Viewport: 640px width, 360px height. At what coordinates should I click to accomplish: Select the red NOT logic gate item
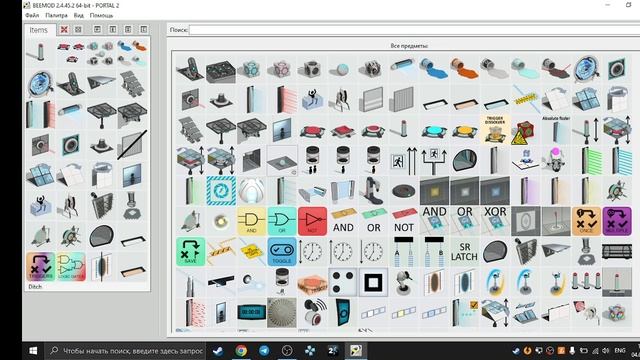312,221
